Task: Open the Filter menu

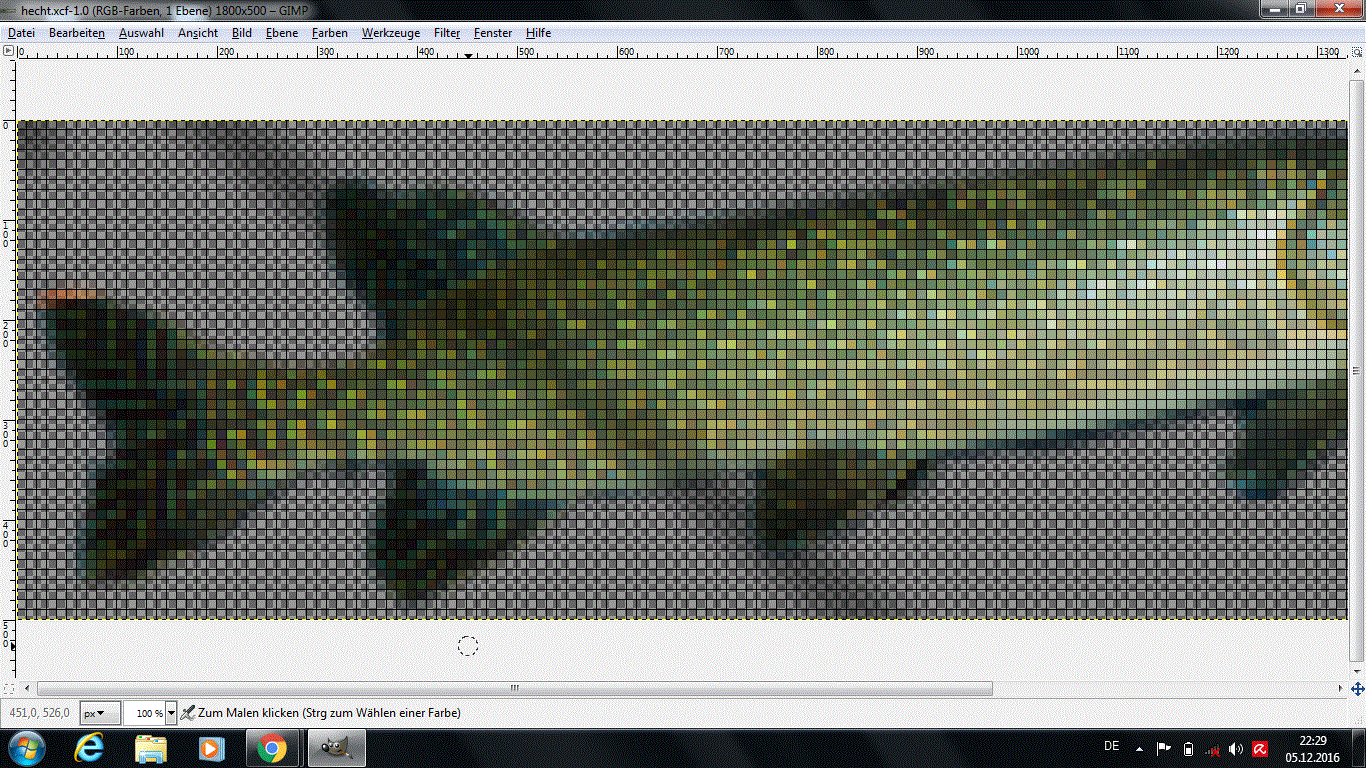Action: [447, 33]
